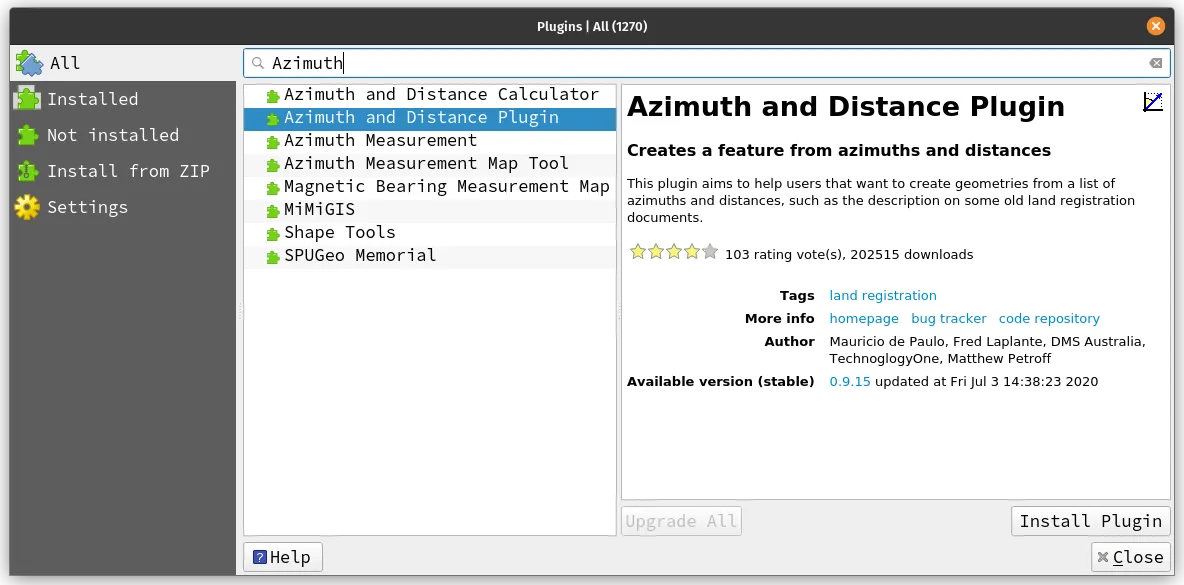Click the Help question-mark icon

coord(262,557)
